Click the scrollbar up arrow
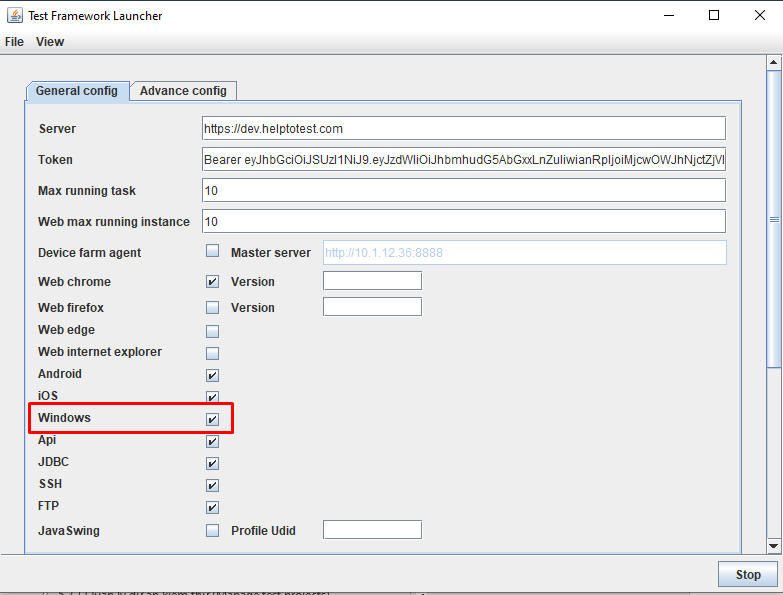The width and height of the screenshot is (783, 595). pyautogui.click(x=774, y=62)
